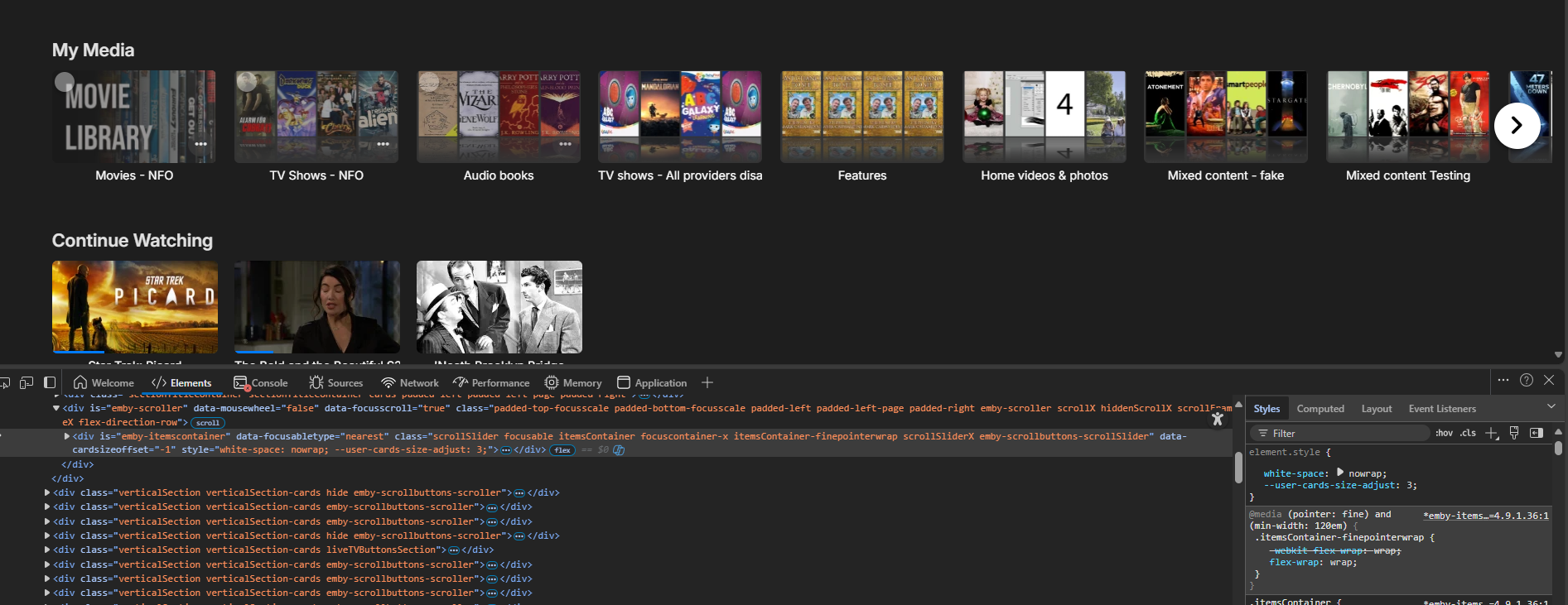Select the Movies - NFO selection circle

(x=65, y=82)
